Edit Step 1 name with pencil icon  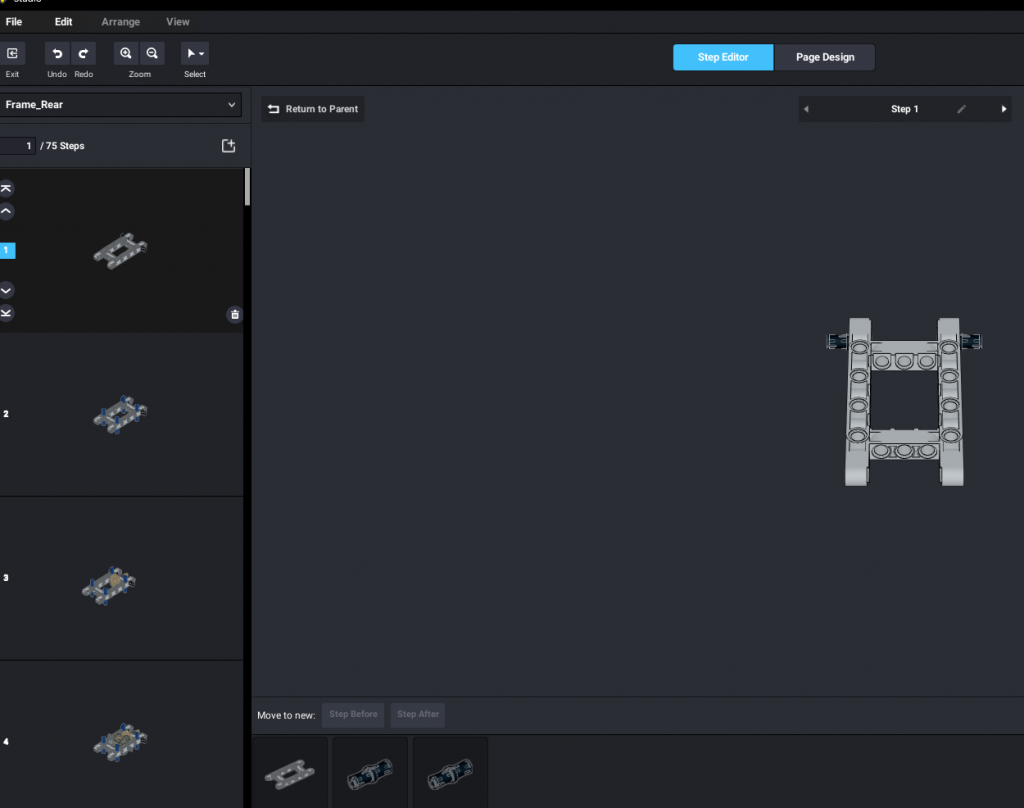click(961, 109)
